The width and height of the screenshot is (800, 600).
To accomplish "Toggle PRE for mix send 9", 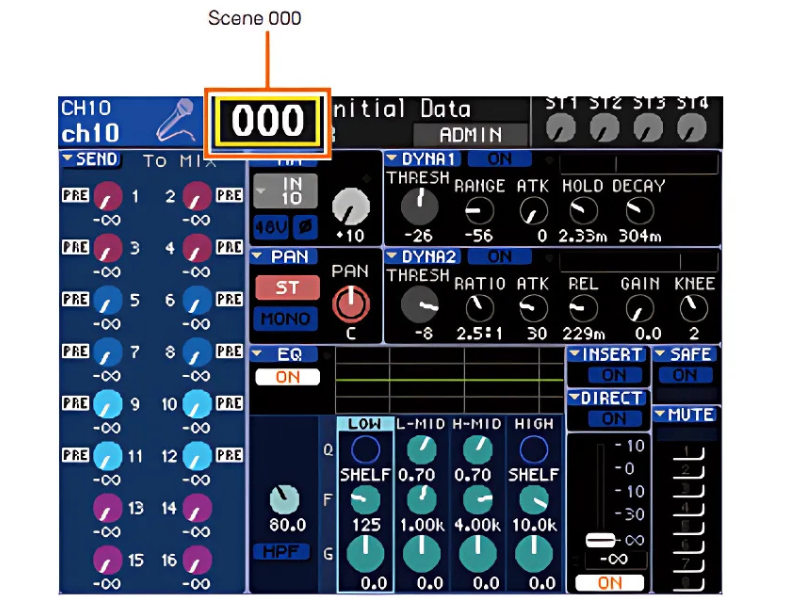I will point(76,404).
